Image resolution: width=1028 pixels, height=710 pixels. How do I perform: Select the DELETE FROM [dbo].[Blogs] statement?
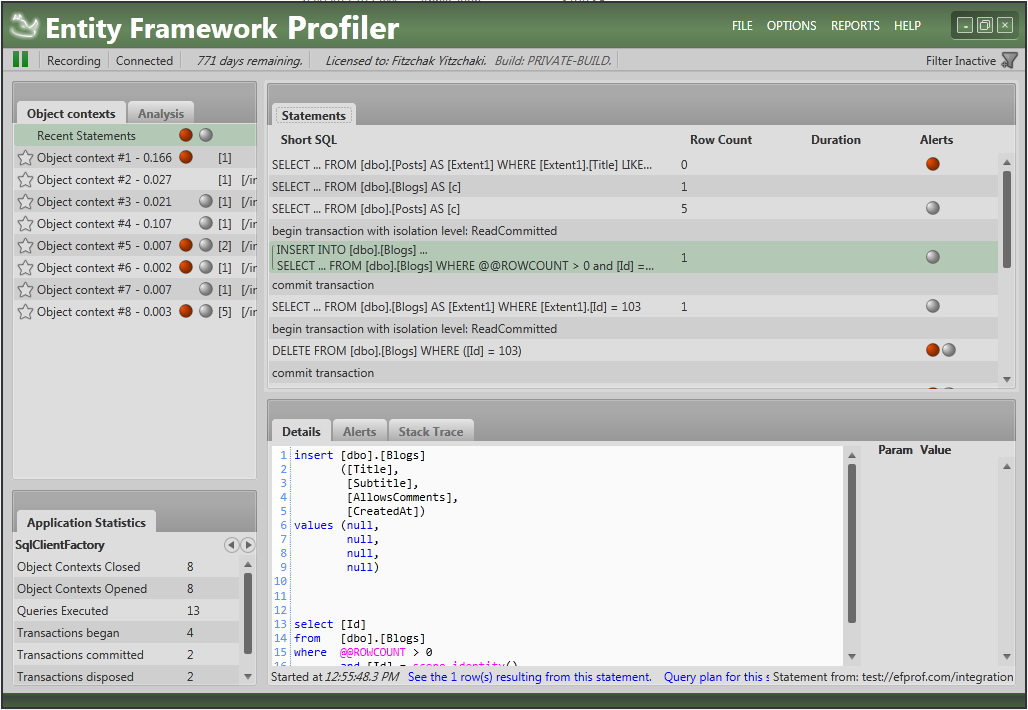point(634,351)
